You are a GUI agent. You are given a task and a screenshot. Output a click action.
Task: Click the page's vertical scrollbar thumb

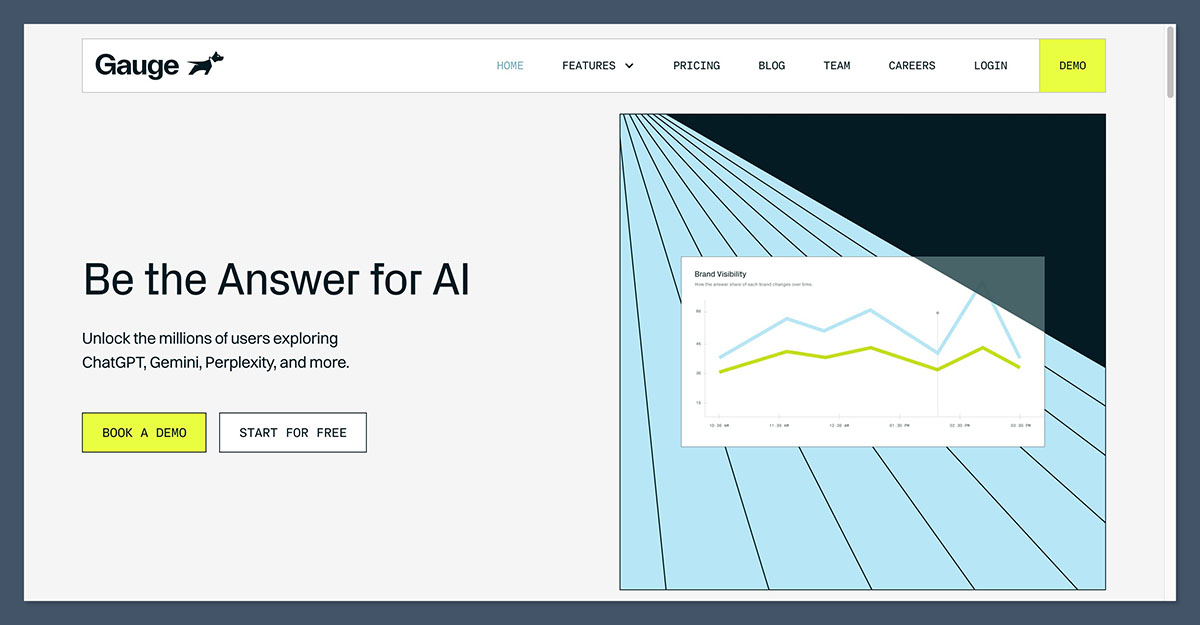click(1170, 62)
